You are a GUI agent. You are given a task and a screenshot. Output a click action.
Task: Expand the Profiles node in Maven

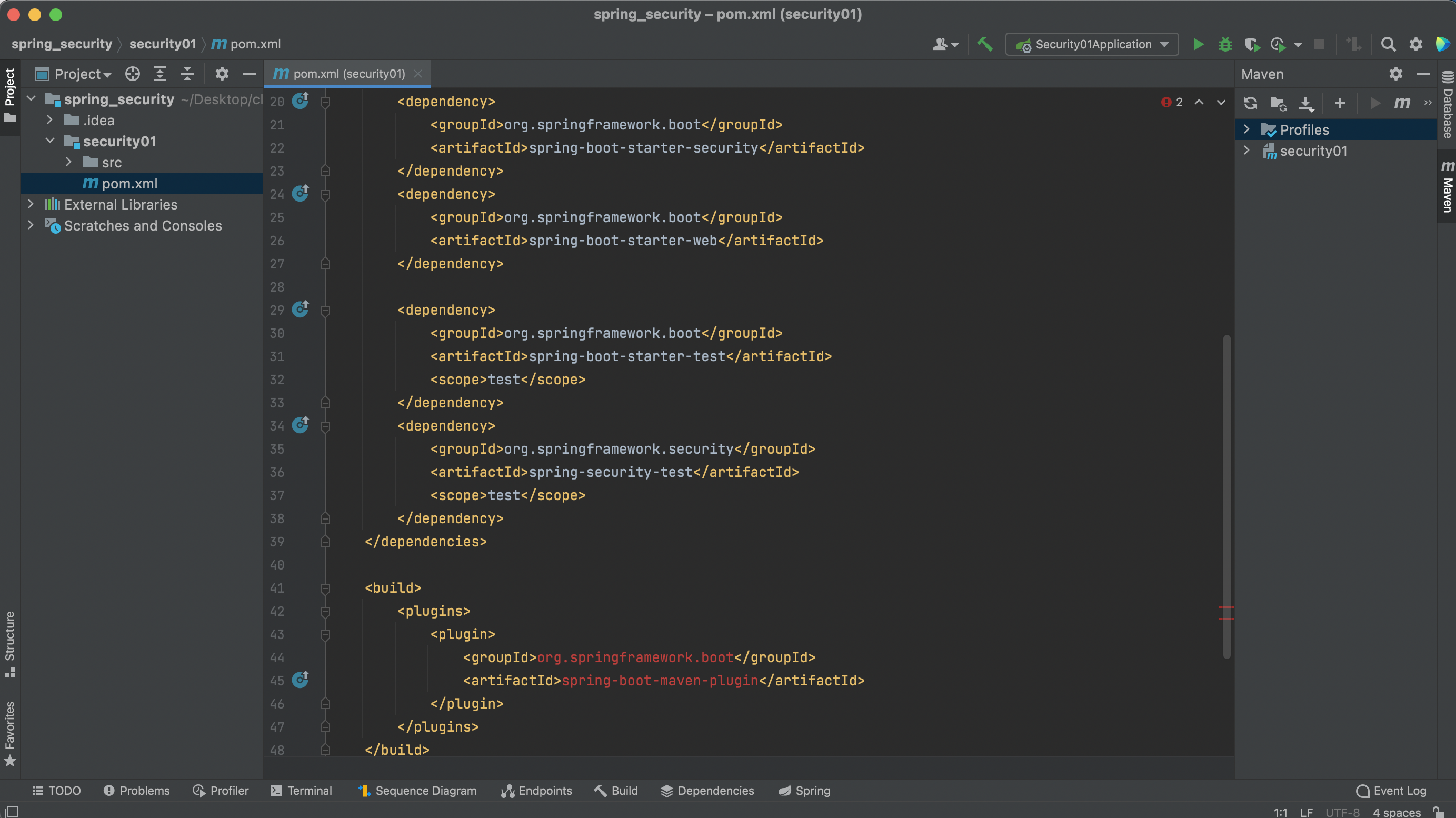click(x=1246, y=129)
